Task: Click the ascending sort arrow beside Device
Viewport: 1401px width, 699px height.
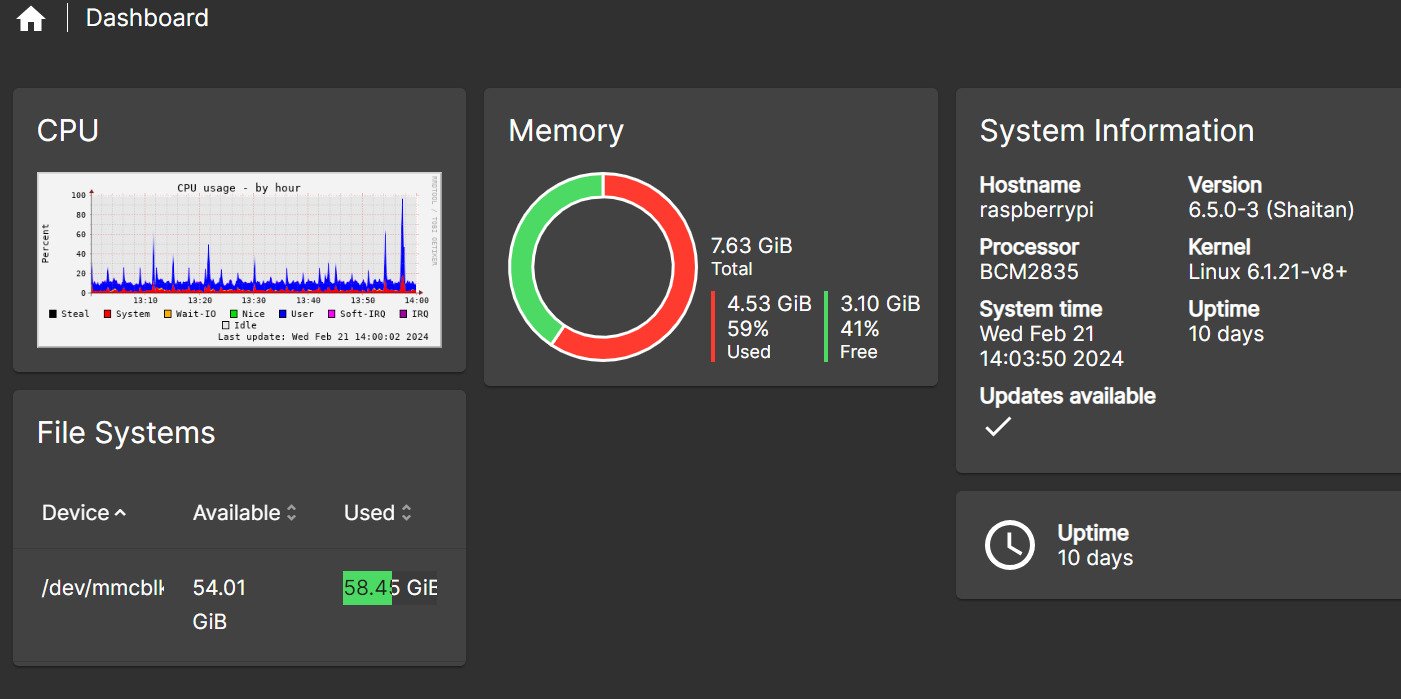Action: (121, 513)
